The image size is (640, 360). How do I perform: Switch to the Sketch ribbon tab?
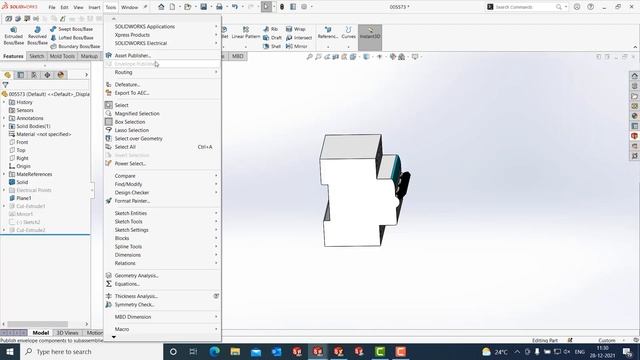click(36, 56)
